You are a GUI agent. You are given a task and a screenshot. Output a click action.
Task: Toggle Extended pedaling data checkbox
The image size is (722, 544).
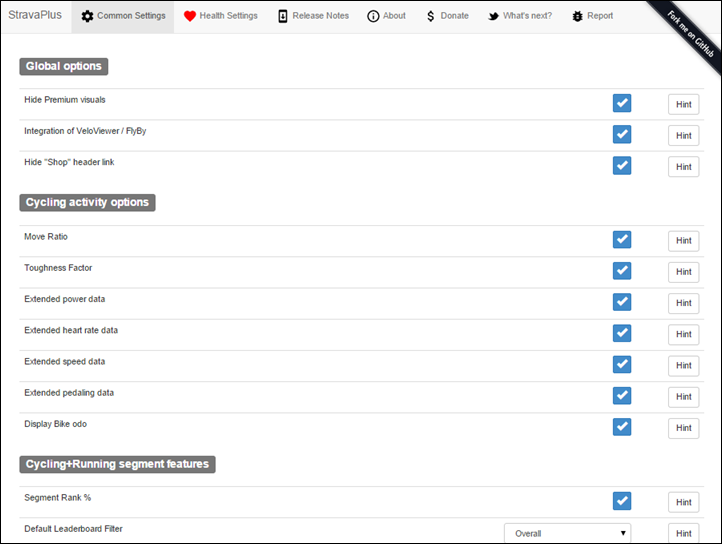coord(622,396)
